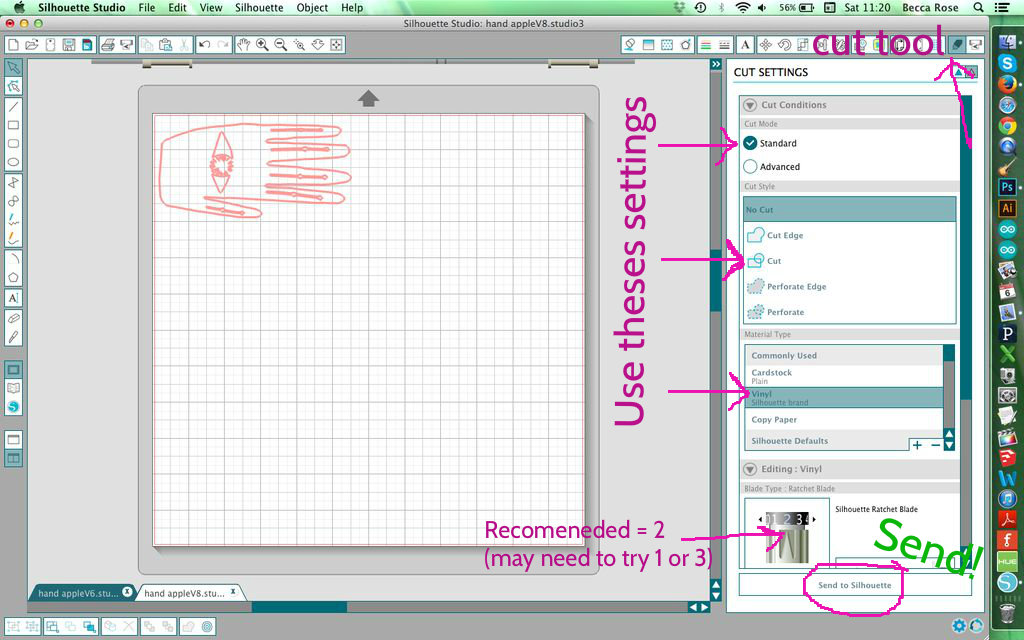Choose the No Cut style
1024x640 pixels.
[x=850, y=210]
